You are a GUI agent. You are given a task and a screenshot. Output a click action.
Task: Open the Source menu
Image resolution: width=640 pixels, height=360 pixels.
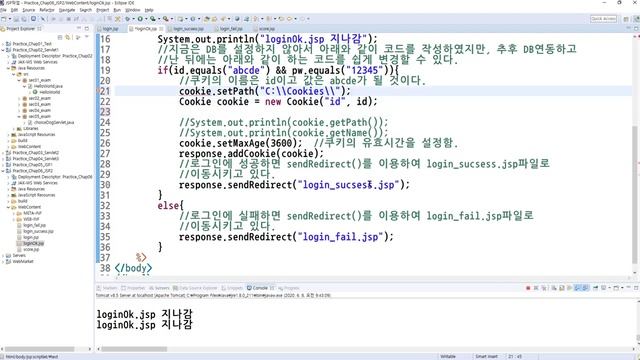click(29, 10)
